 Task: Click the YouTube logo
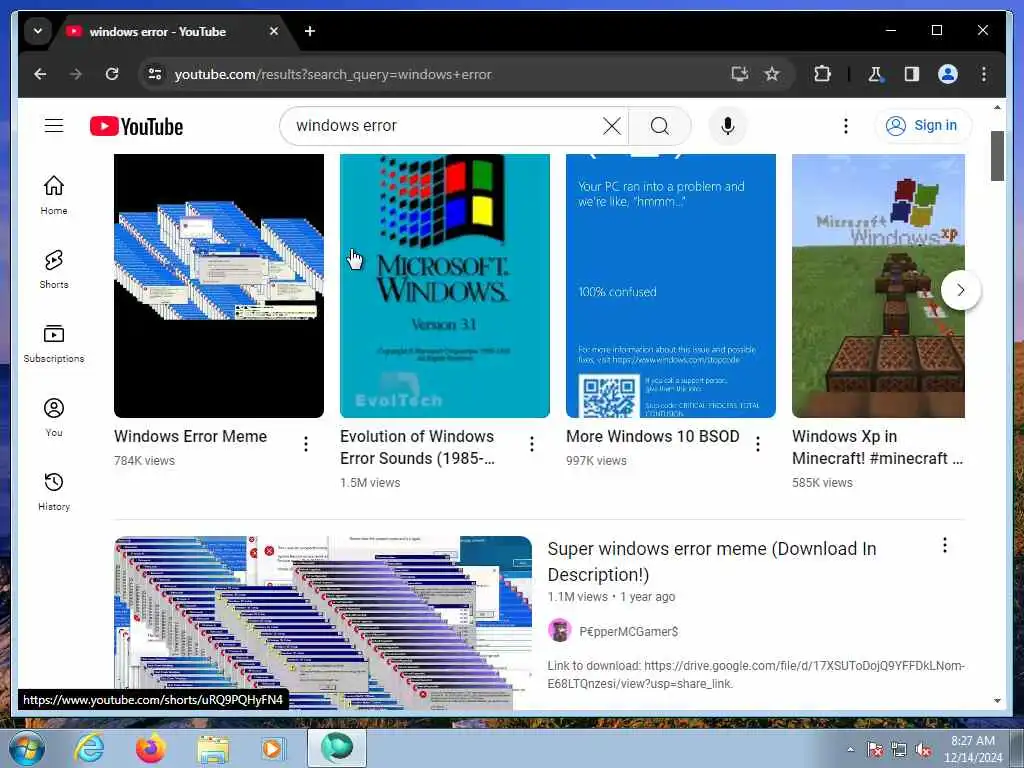click(136, 126)
